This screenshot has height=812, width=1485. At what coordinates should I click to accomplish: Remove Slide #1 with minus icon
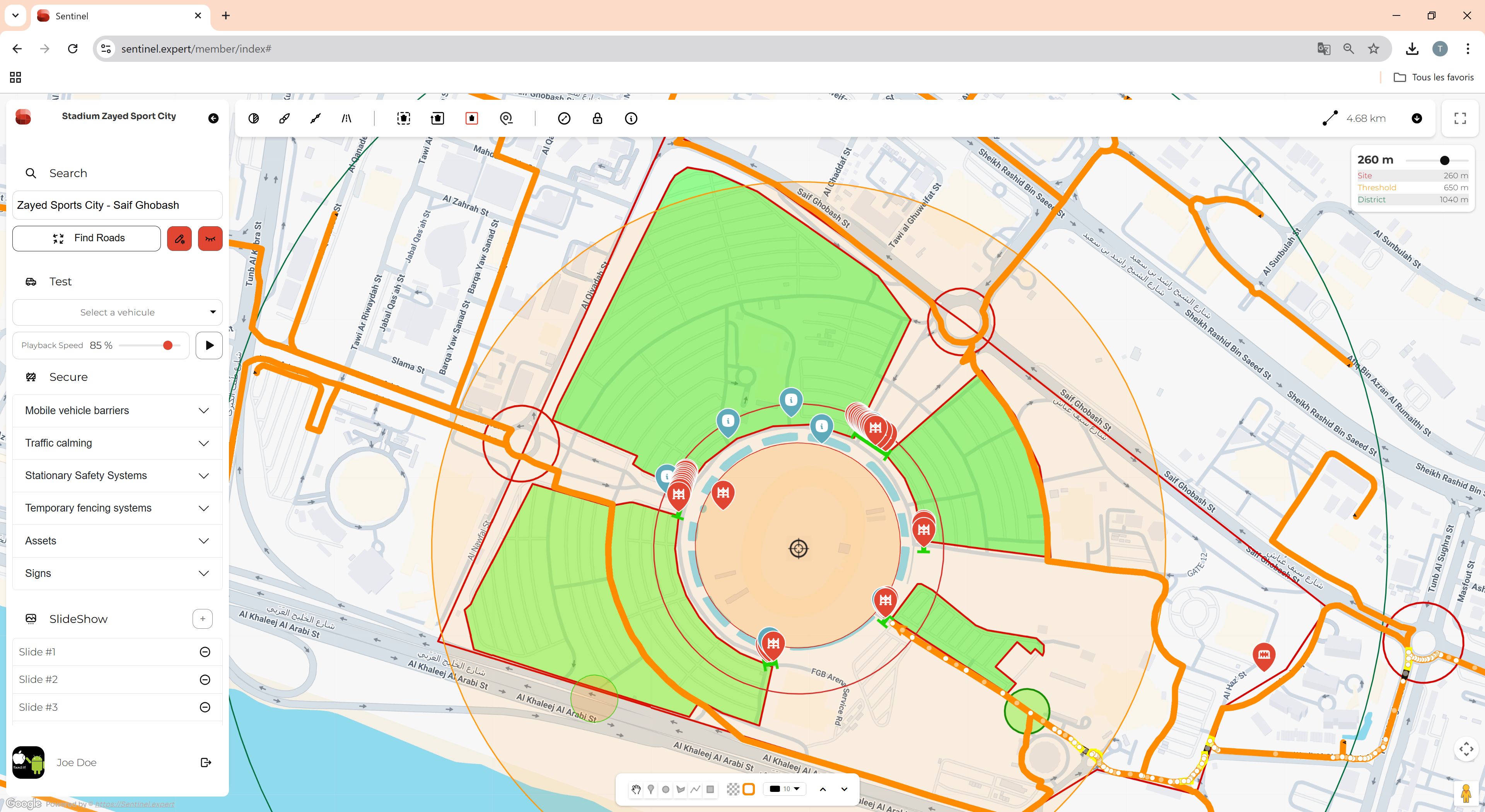tap(205, 652)
